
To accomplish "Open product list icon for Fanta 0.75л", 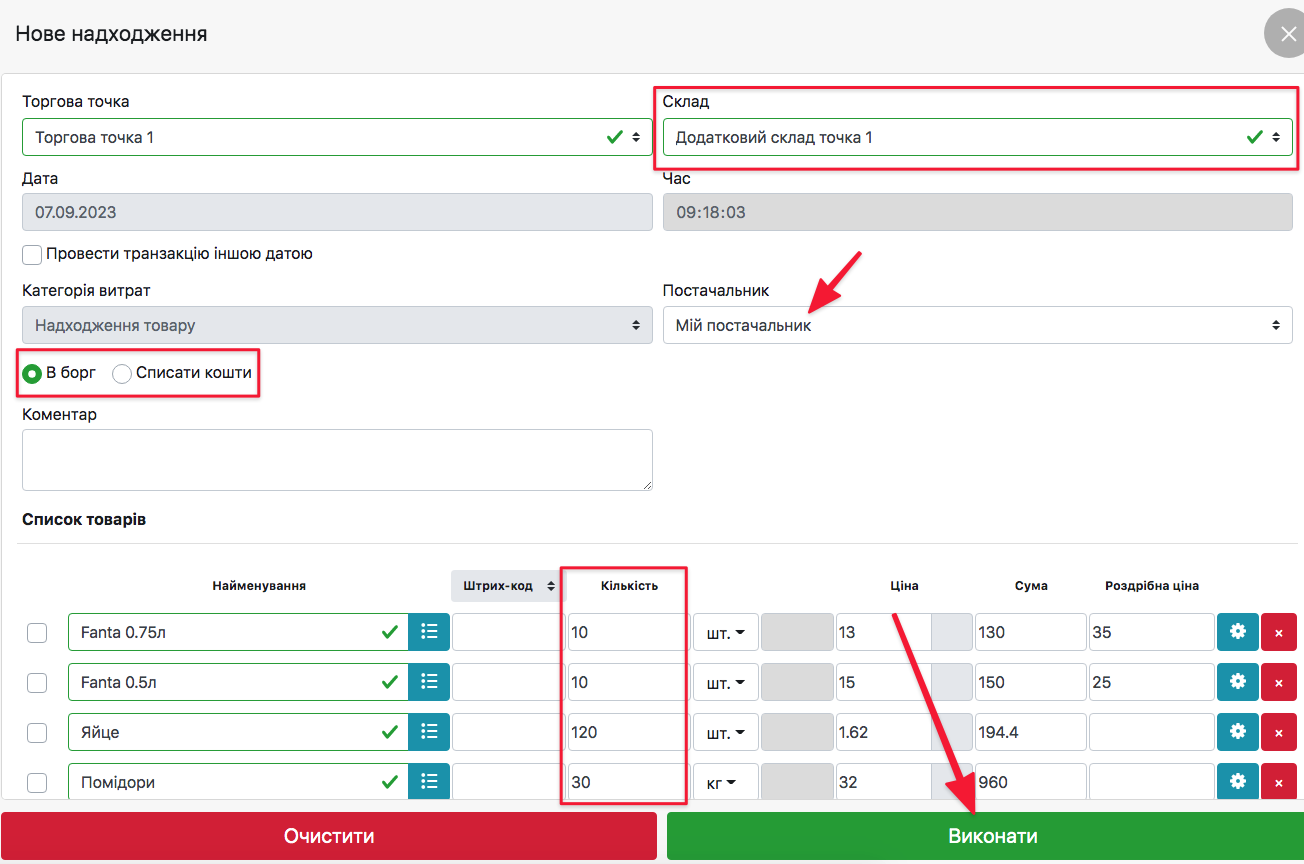I will coord(429,632).
